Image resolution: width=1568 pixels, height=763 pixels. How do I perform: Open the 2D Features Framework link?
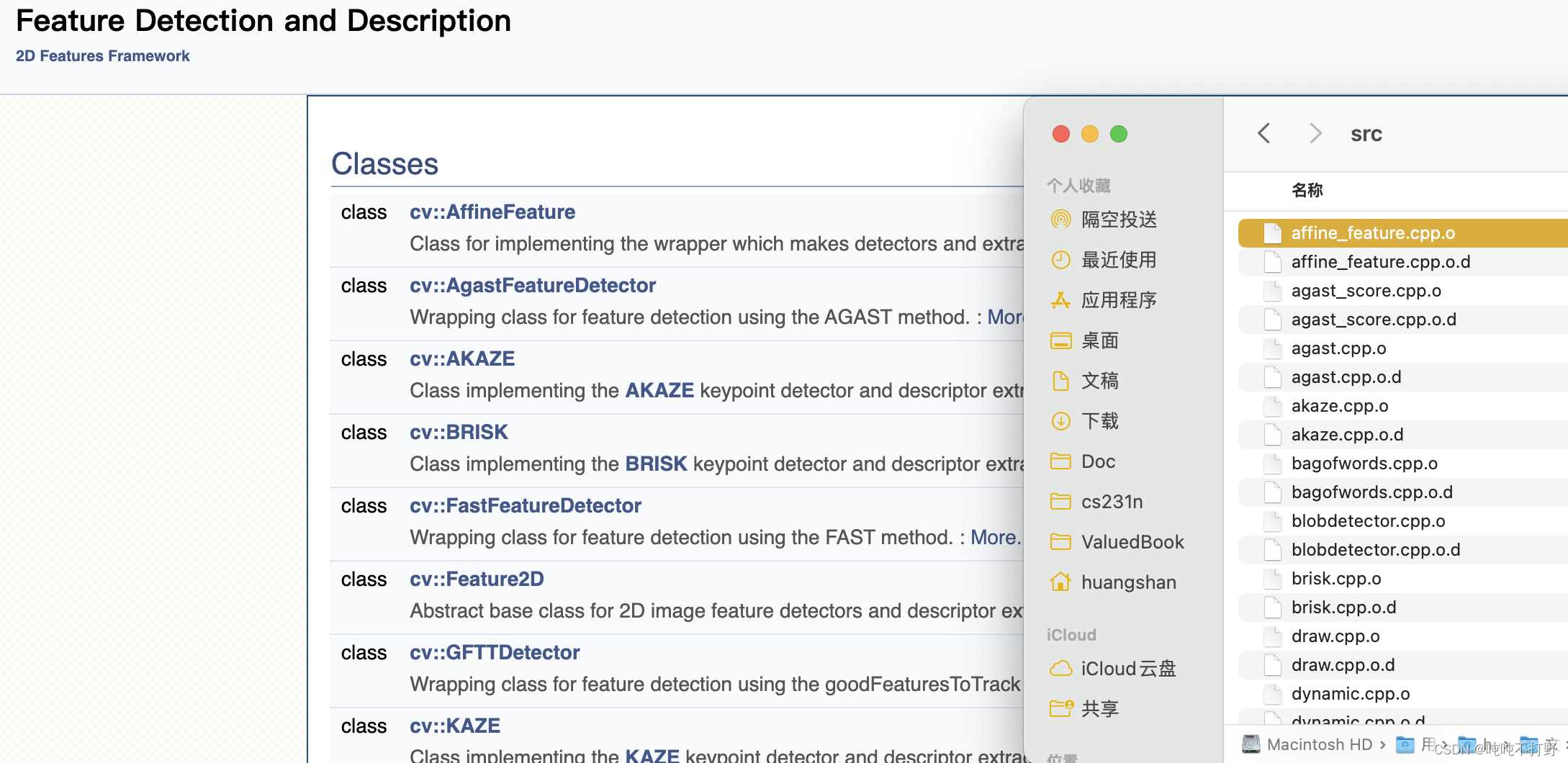pyautogui.click(x=102, y=56)
